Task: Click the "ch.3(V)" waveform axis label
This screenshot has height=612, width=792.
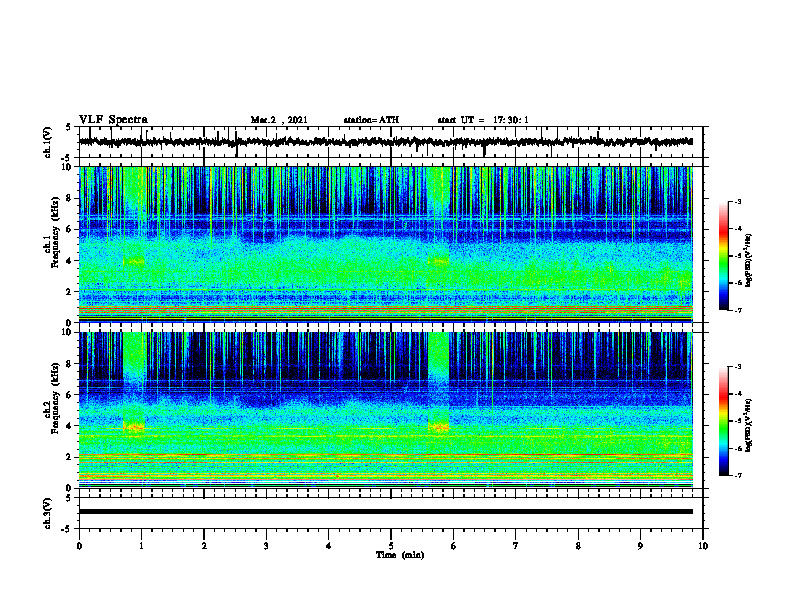Action: click(x=48, y=513)
